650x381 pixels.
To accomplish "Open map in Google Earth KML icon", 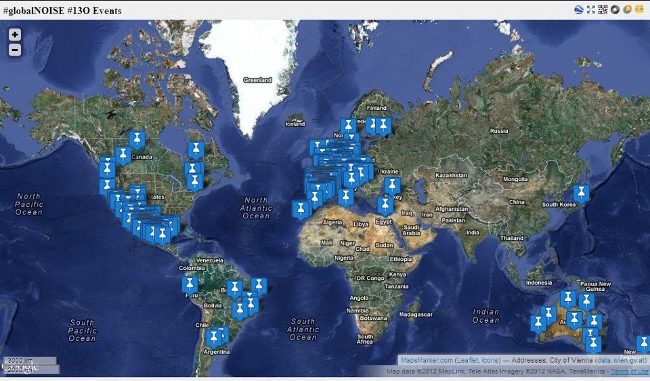I will [x=579, y=10].
